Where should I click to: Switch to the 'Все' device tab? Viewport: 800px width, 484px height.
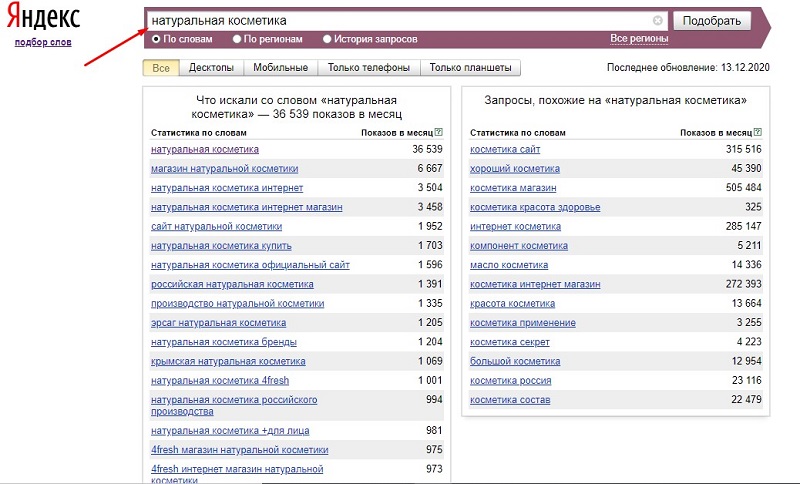point(161,67)
